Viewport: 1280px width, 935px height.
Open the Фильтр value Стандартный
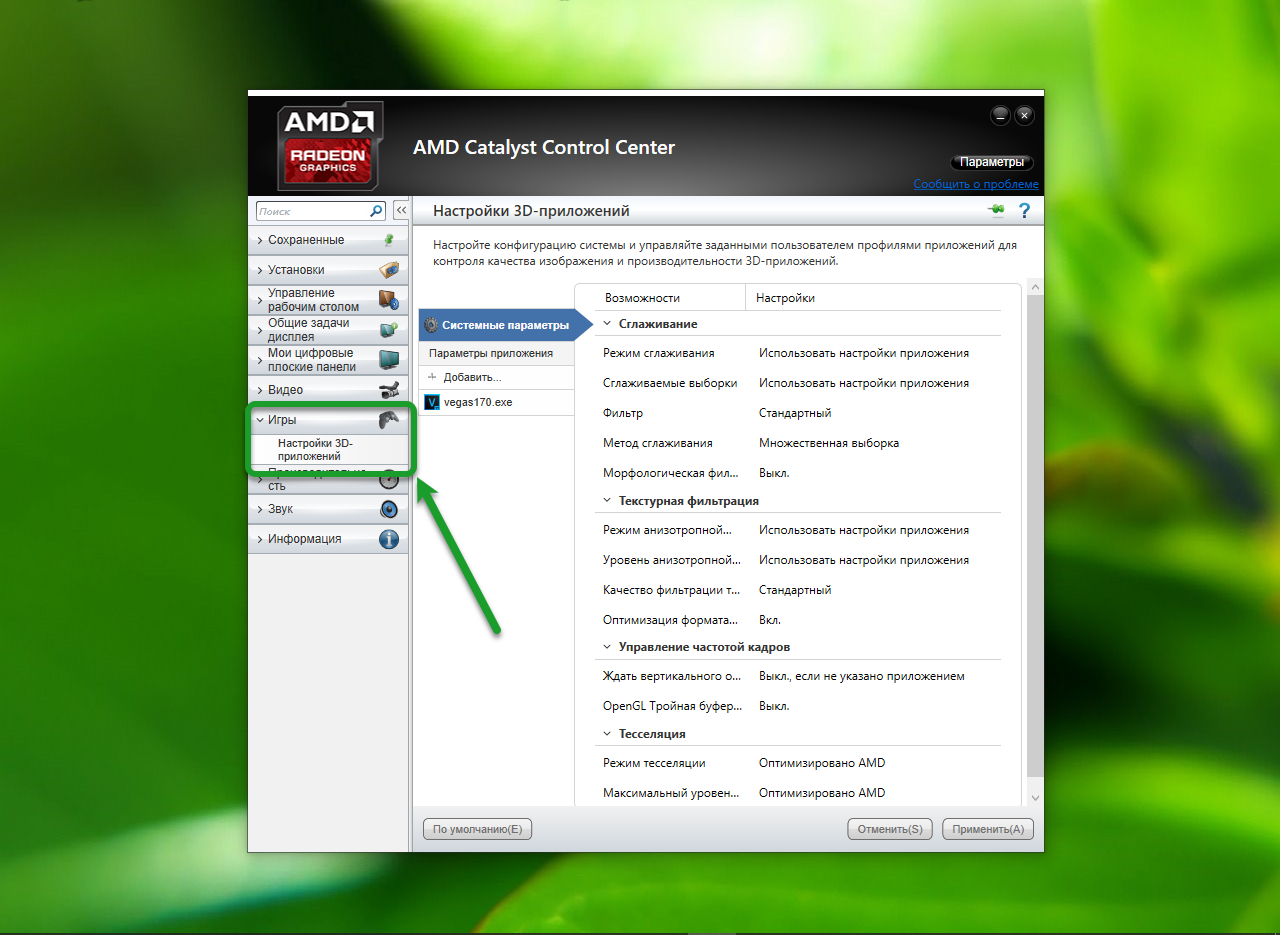[795, 413]
